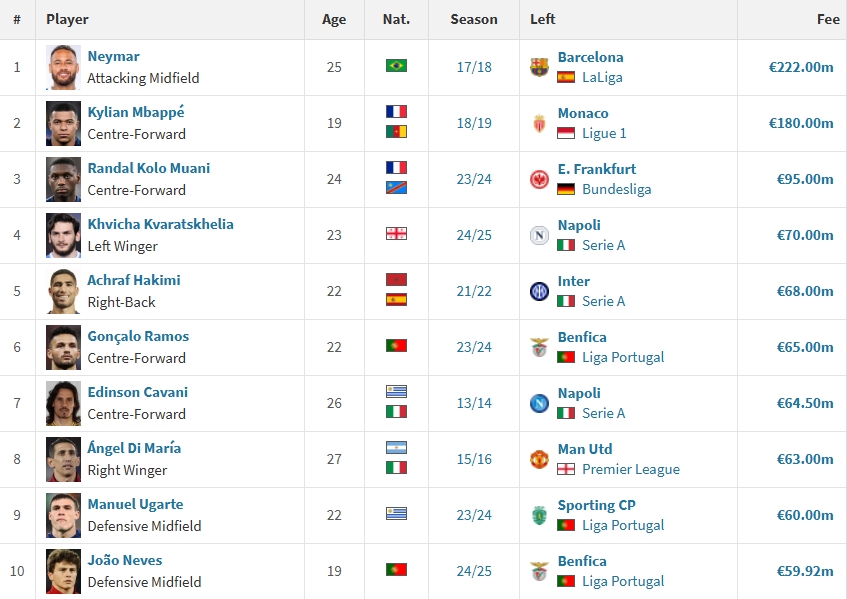Image resolution: width=847 pixels, height=599 pixels.
Task: Sort table by Fee column header
Action: 827,19
